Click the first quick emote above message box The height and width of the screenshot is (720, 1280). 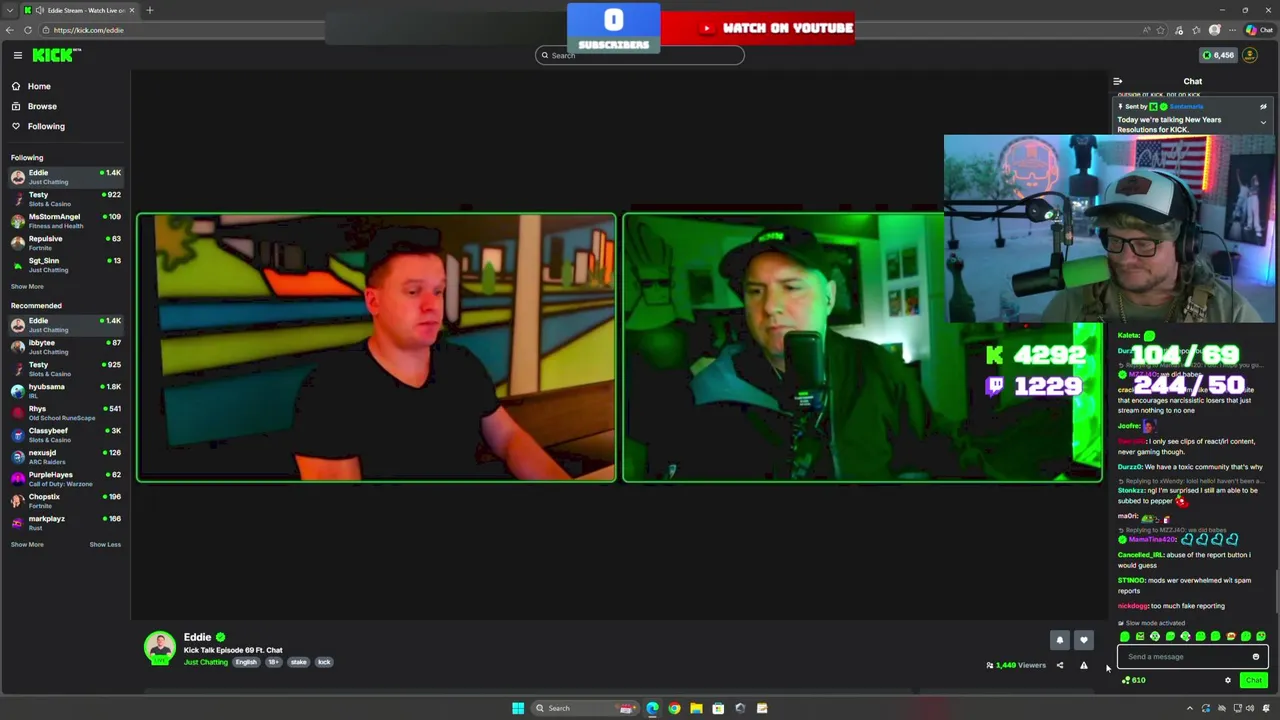pyautogui.click(x=1125, y=636)
